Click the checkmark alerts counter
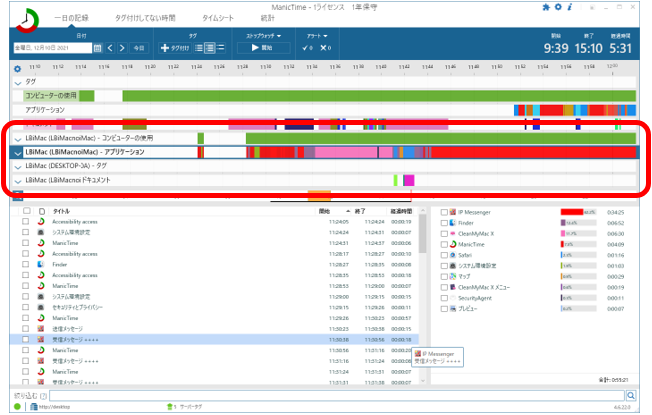Viewport: 652px width, 415px height. 308,48
